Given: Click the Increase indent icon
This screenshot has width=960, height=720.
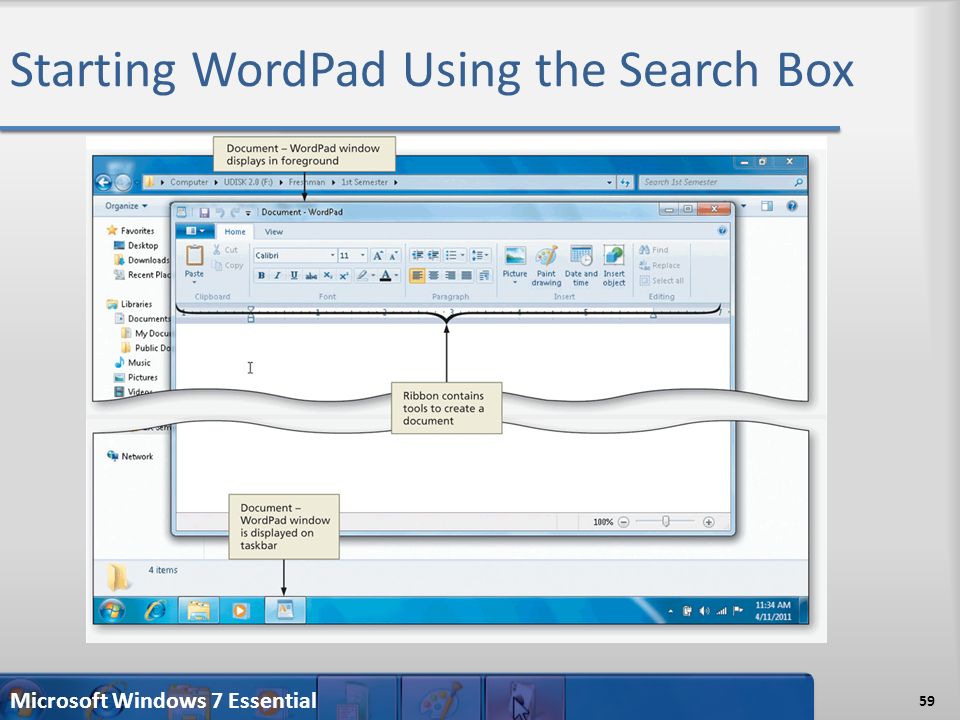Looking at the screenshot, I should 433,255.
